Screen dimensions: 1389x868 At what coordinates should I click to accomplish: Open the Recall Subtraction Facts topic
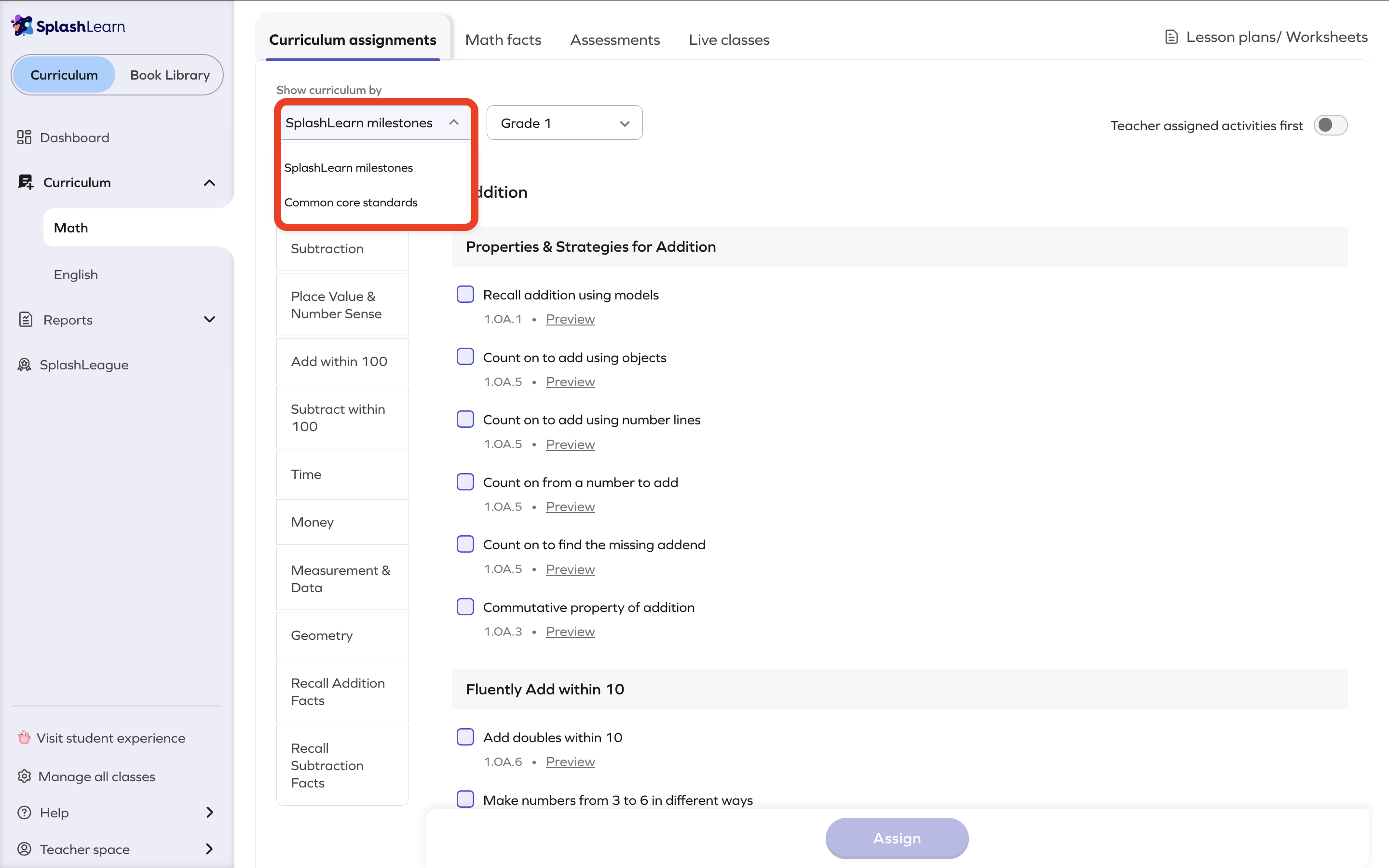click(342, 765)
